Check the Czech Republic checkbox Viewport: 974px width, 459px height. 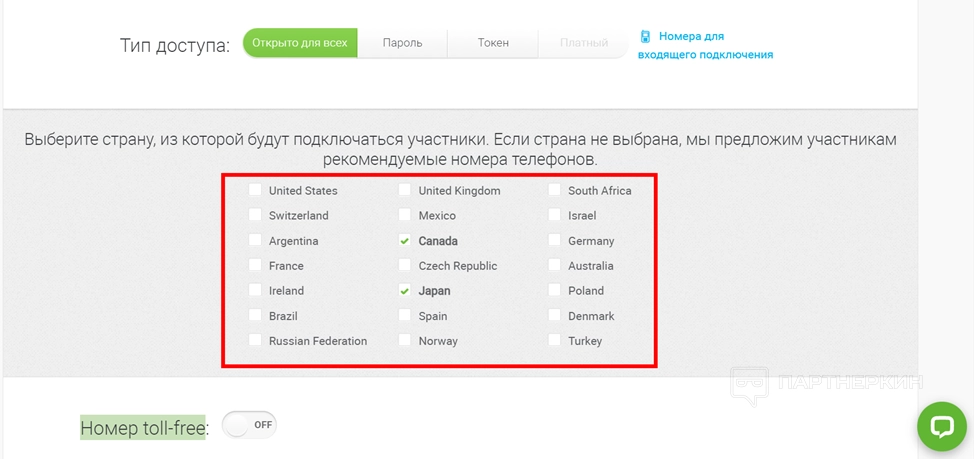pyautogui.click(x=405, y=266)
